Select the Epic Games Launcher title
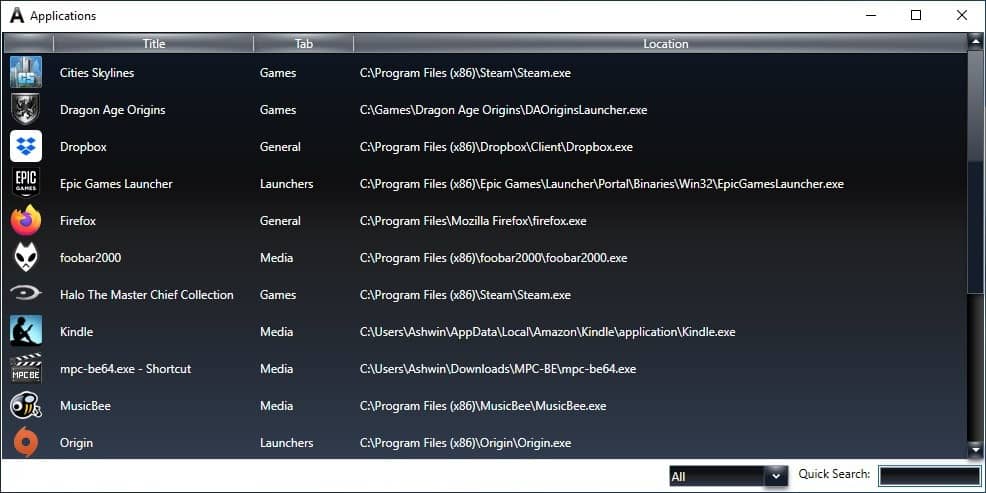The image size is (986, 493). coord(116,184)
